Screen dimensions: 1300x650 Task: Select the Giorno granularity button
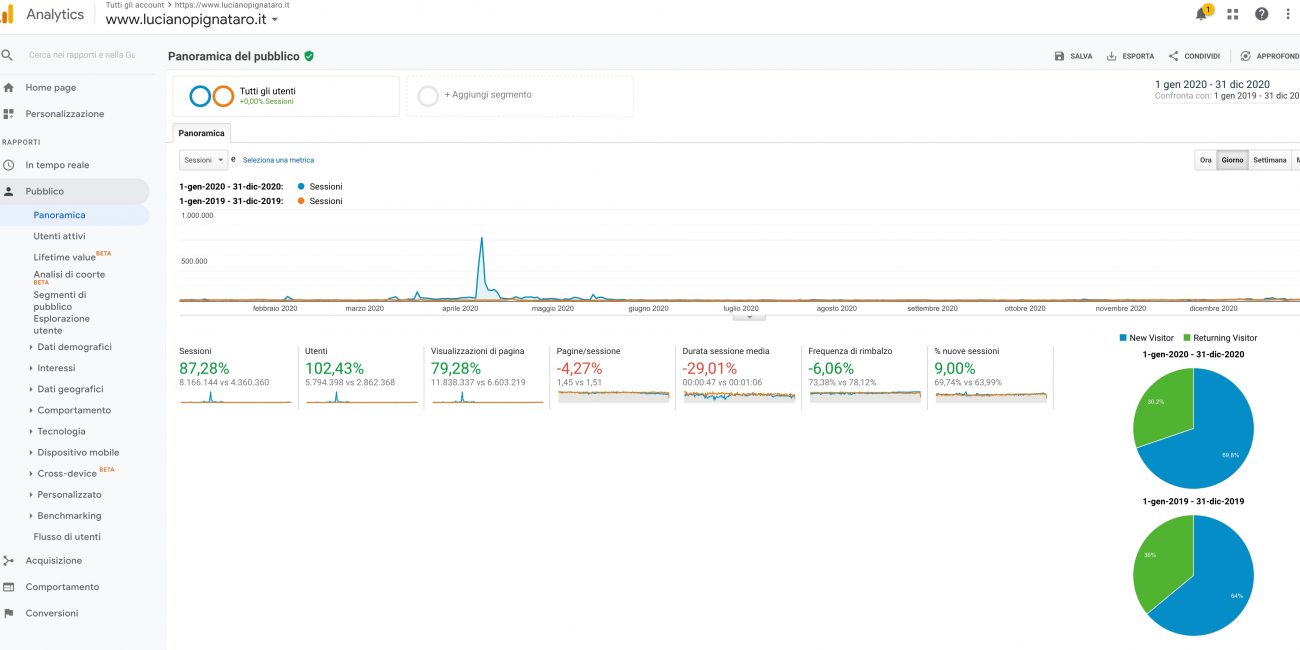tap(1232, 160)
